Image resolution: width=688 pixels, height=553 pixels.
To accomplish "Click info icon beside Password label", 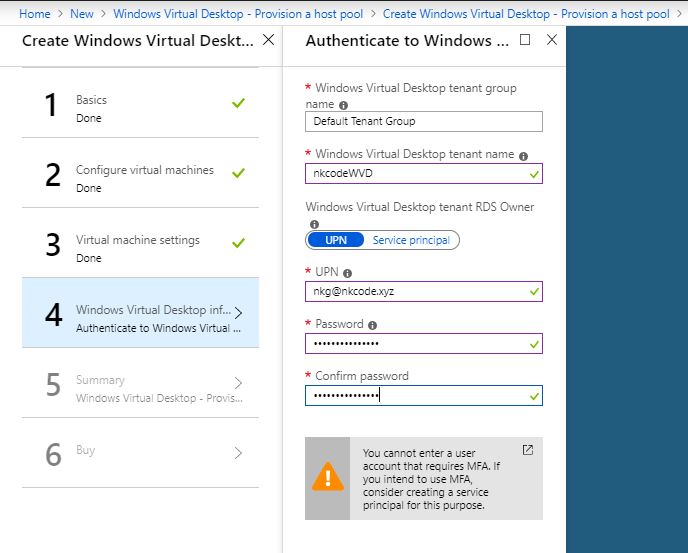I will click(x=372, y=325).
